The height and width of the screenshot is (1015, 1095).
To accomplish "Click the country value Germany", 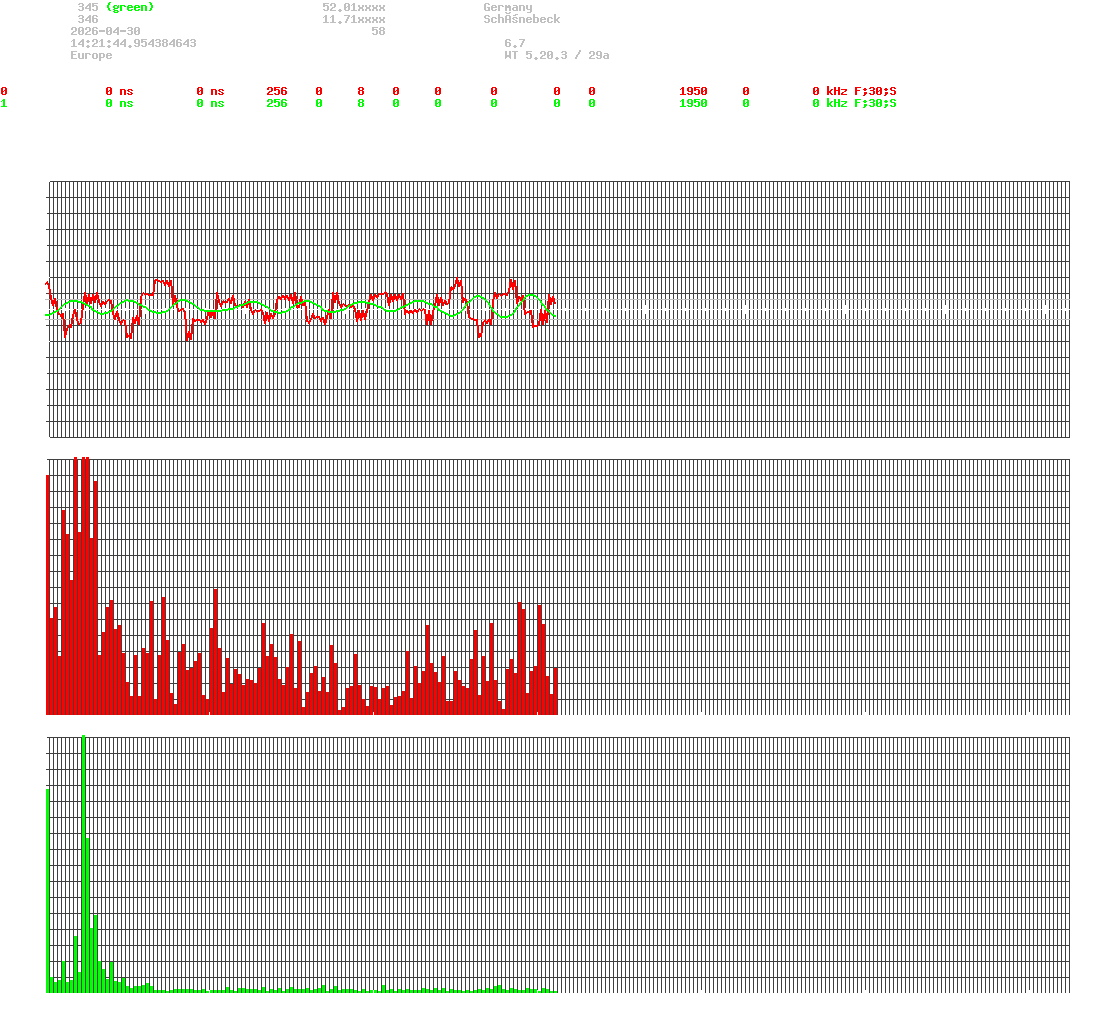I will (x=507, y=7).
